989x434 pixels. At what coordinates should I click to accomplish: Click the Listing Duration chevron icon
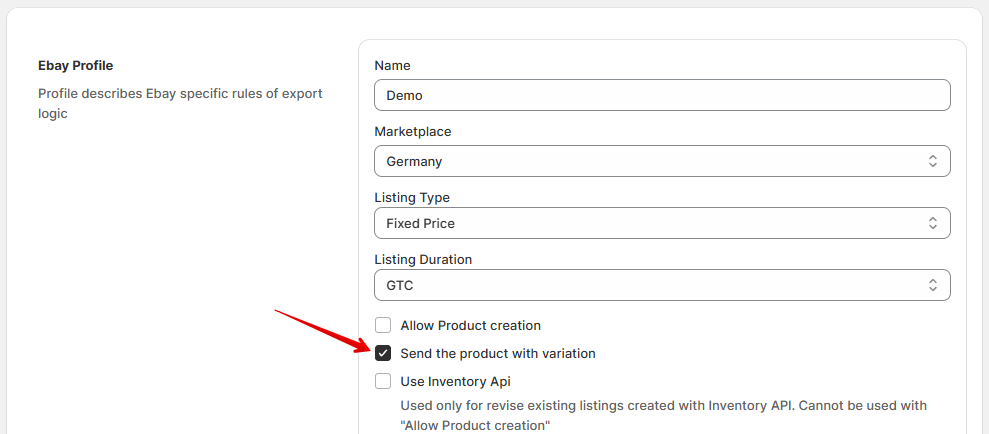pos(932,285)
